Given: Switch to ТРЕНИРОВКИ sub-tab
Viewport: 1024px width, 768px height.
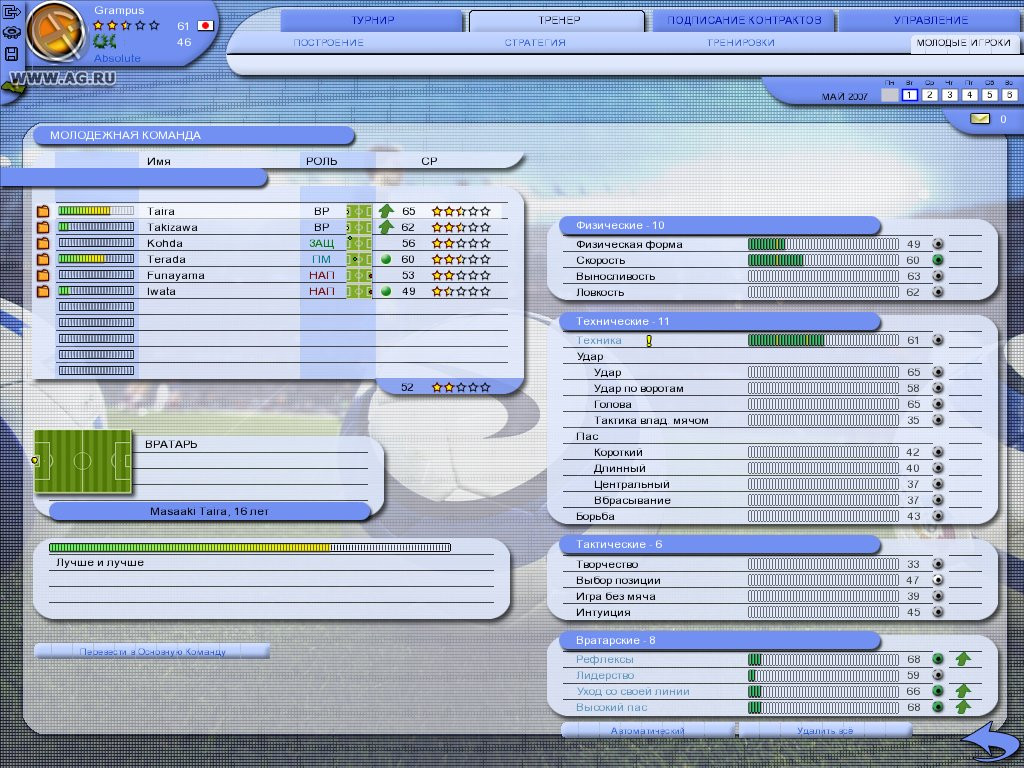Looking at the screenshot, I should [741, 42].
